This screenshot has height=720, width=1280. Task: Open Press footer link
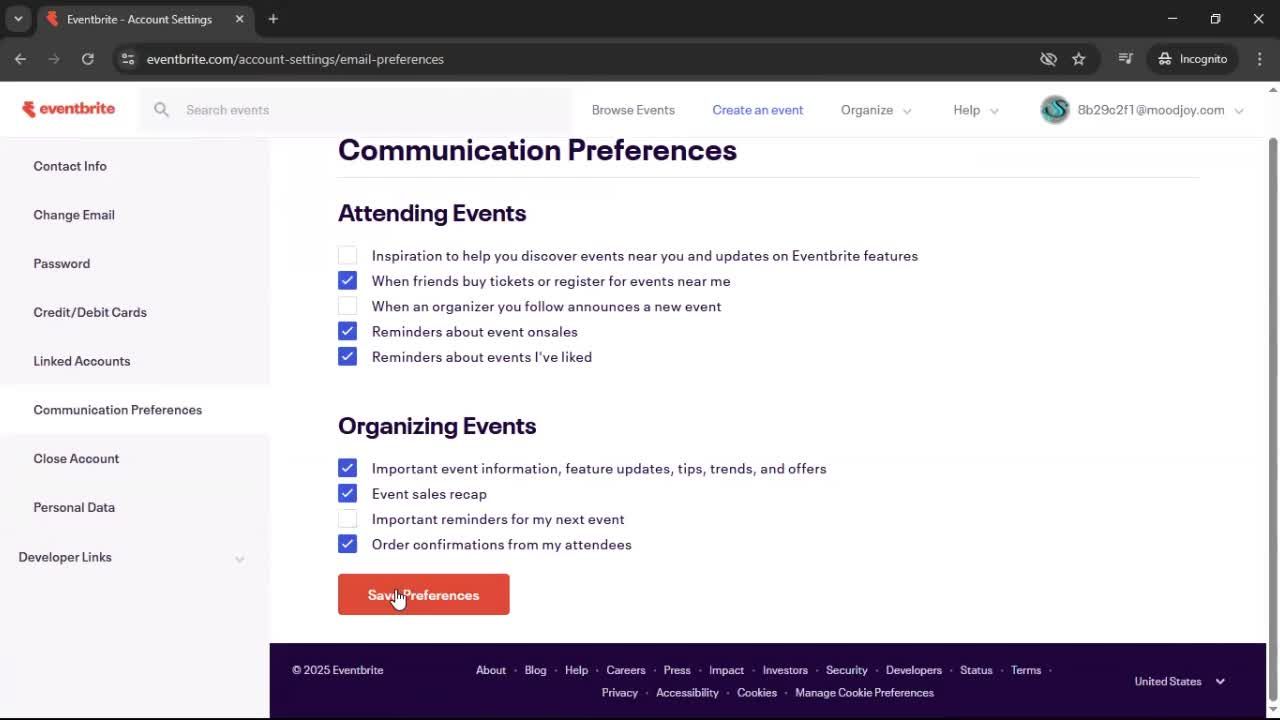[677, 670]
